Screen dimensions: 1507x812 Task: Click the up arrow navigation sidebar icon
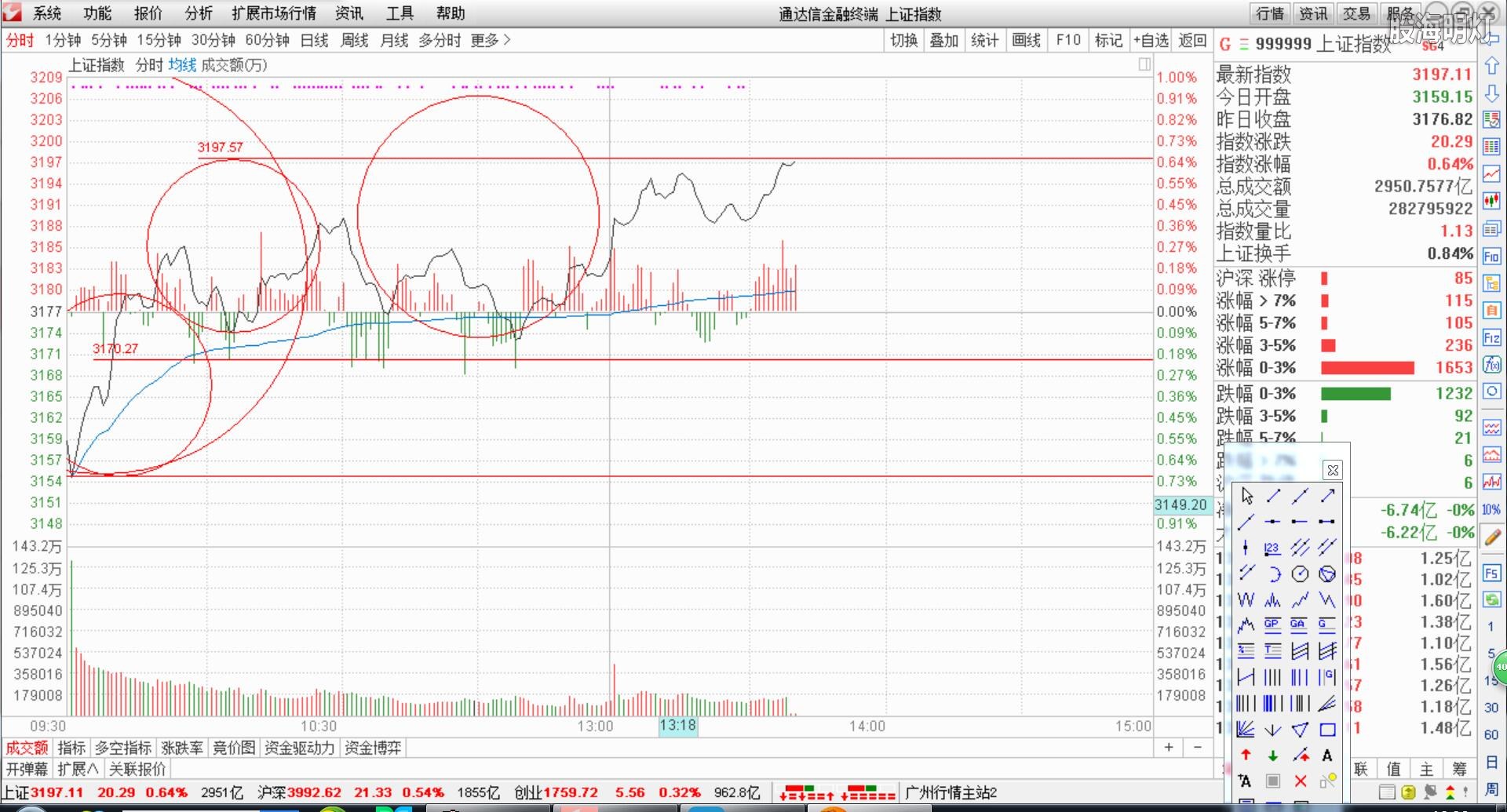(1492, 67)
